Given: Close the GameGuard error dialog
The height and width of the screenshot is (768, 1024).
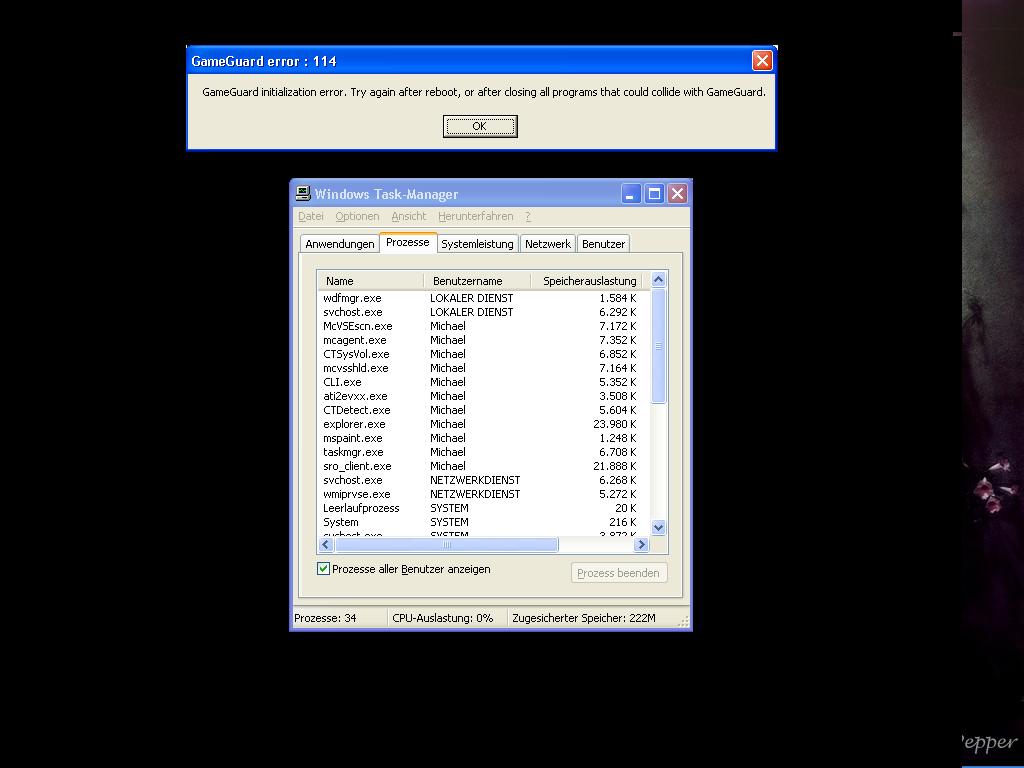Looking at the screenshot, I should click(x=762, y=61).
